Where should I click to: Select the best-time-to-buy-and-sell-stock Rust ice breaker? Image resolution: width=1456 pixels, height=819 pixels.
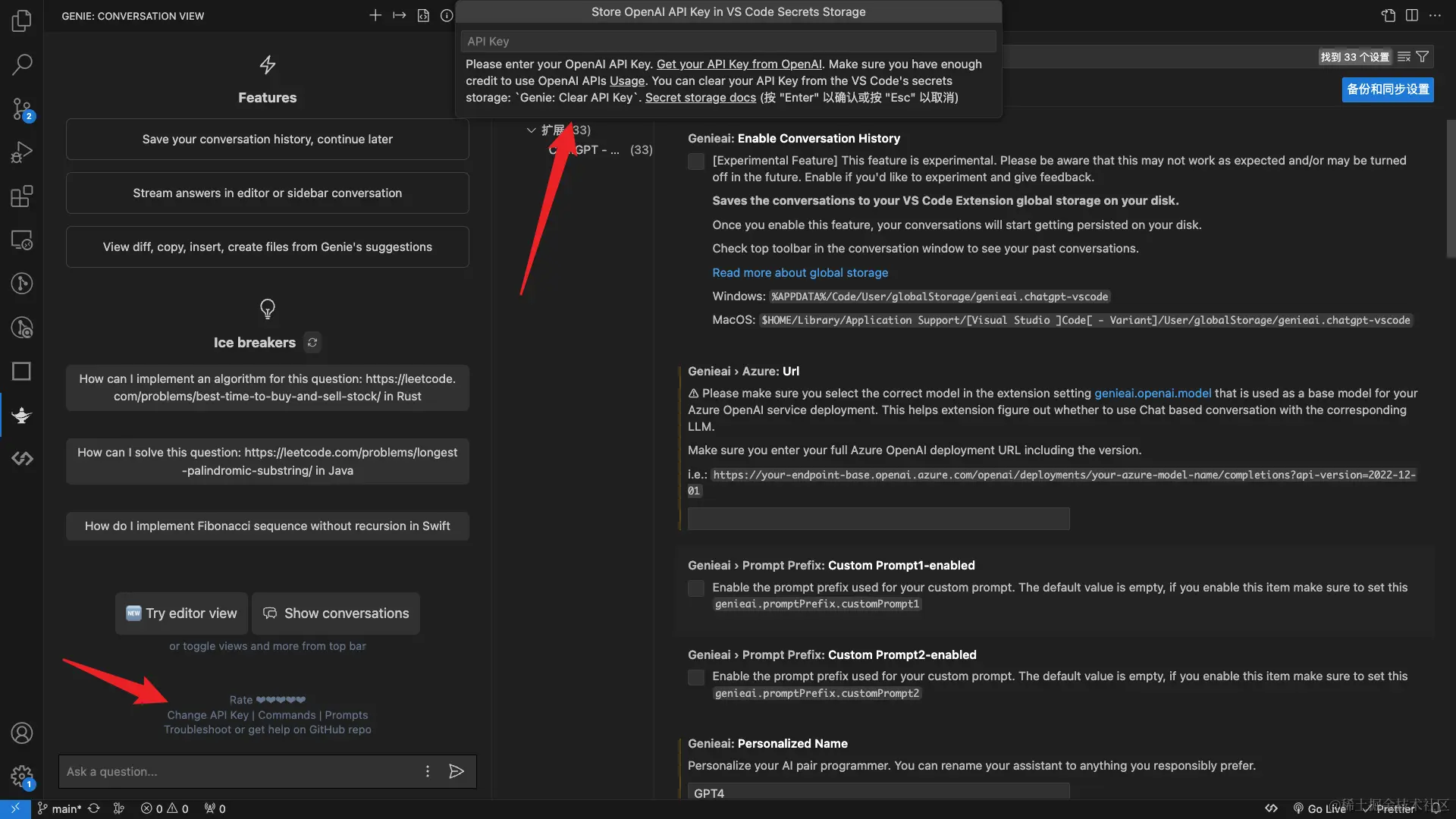point(268,388)
